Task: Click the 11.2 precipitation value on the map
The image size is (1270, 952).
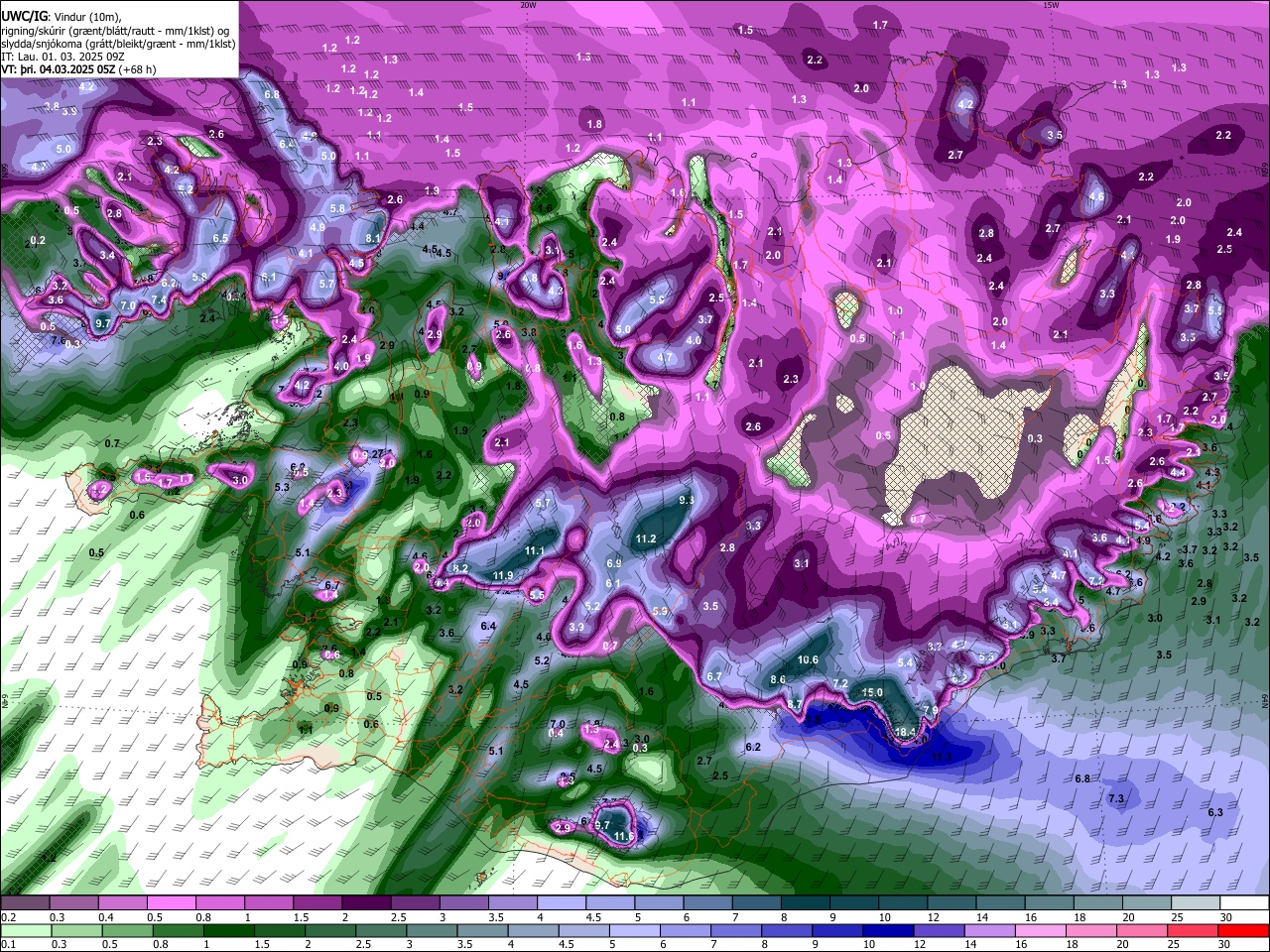Action: coord(646,539)
